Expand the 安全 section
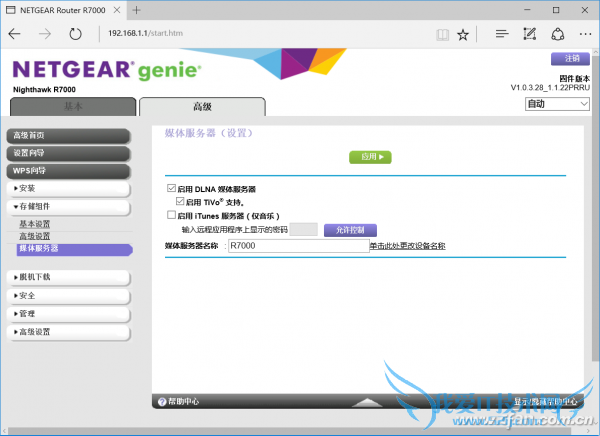 [x=69, y=296]
